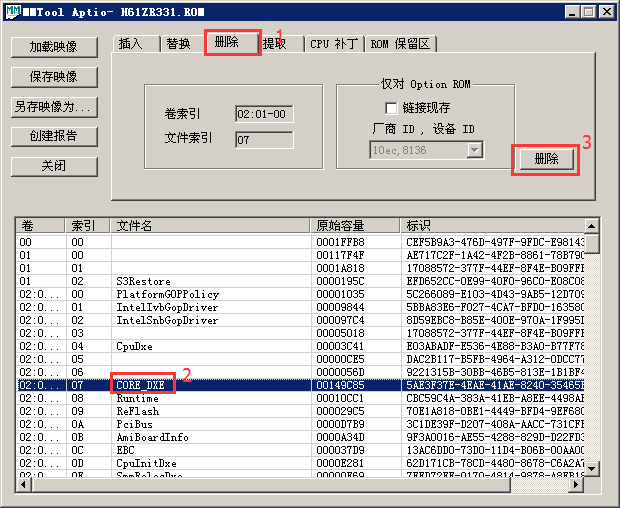This screenshot has width=620, height=508.
Task: Toggle the 链接现存 checkbox
Action: tap(391, 108)
